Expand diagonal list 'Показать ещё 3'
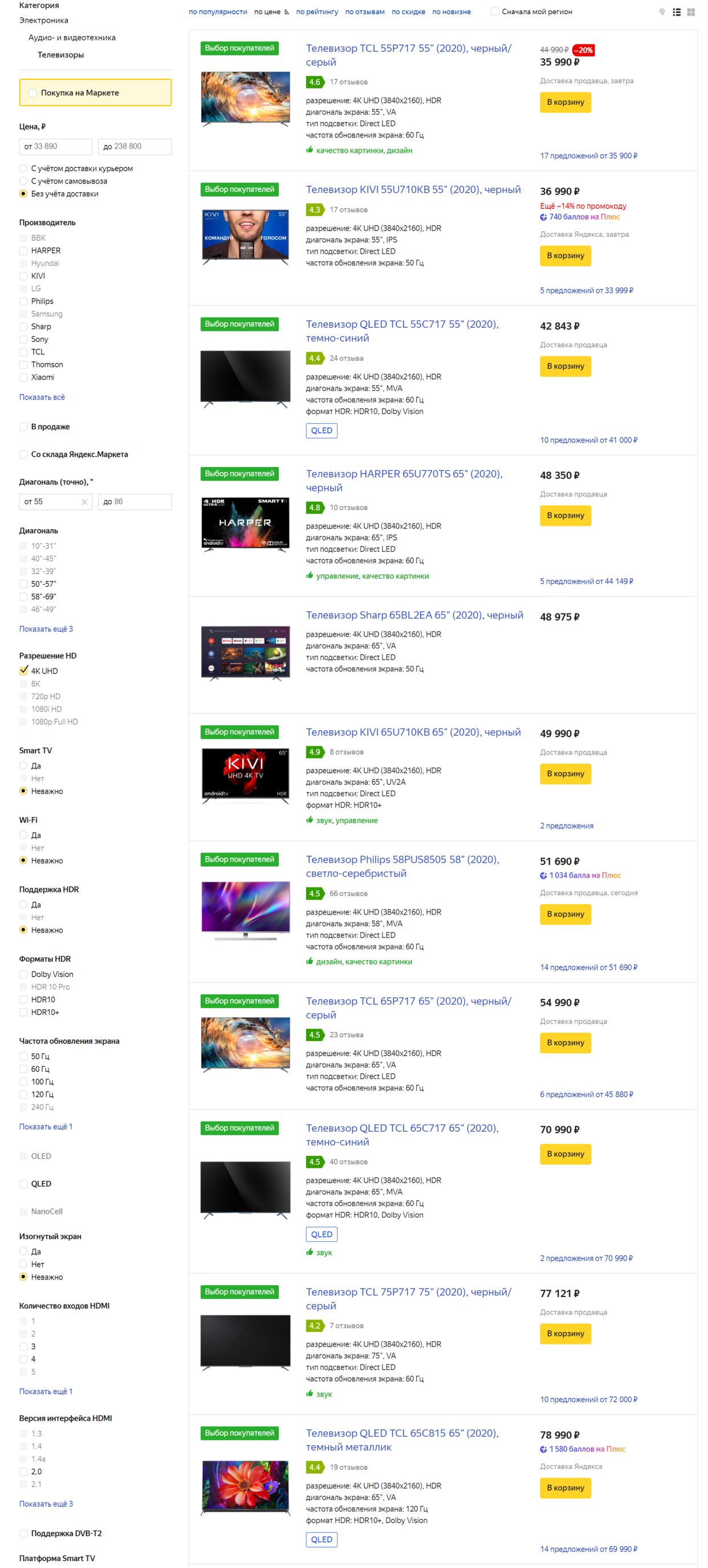Viewport: 708px width, 1568px height. tap(46, 629)
